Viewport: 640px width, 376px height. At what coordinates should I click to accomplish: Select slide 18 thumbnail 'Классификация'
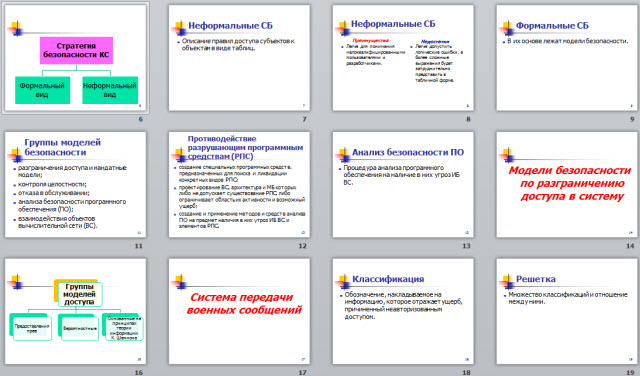pos(403,311)
